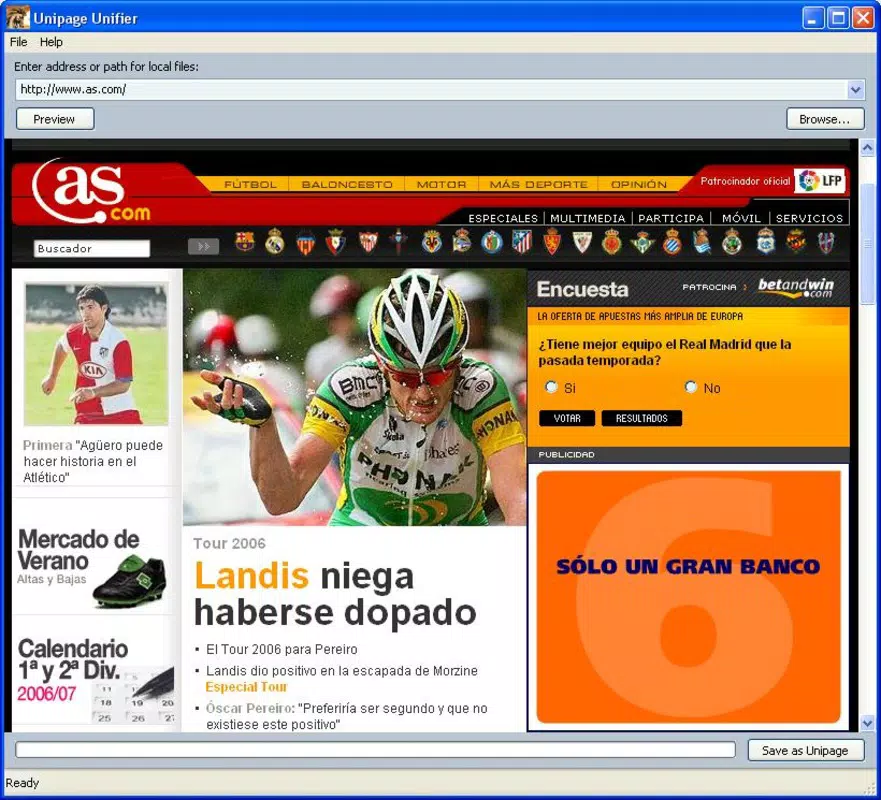Open the Atlético Madrid crest
The height and width of the screenshot is (800, 881).
click(x=521, y=242)
